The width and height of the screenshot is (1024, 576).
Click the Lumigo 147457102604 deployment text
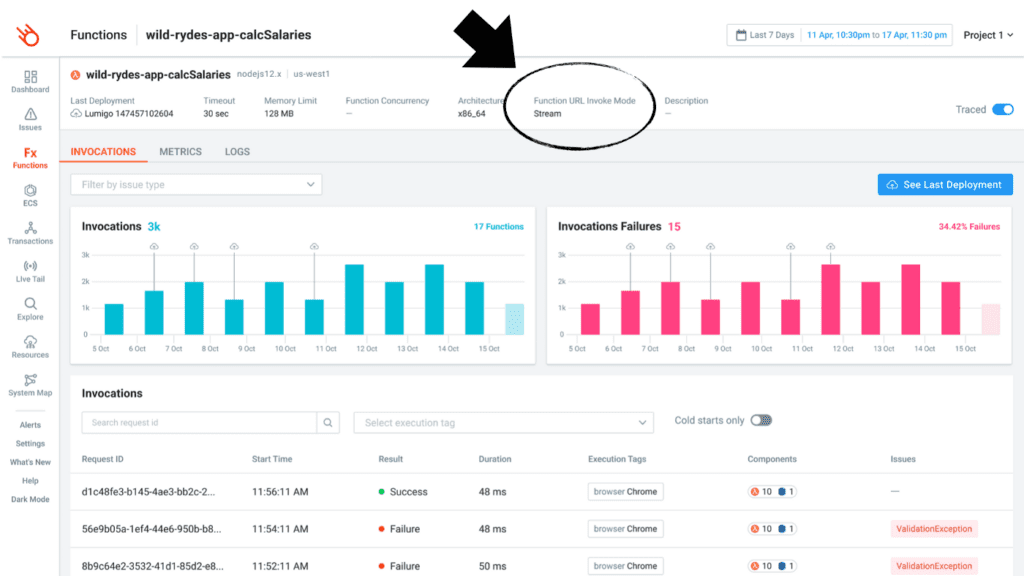[129, 114]
